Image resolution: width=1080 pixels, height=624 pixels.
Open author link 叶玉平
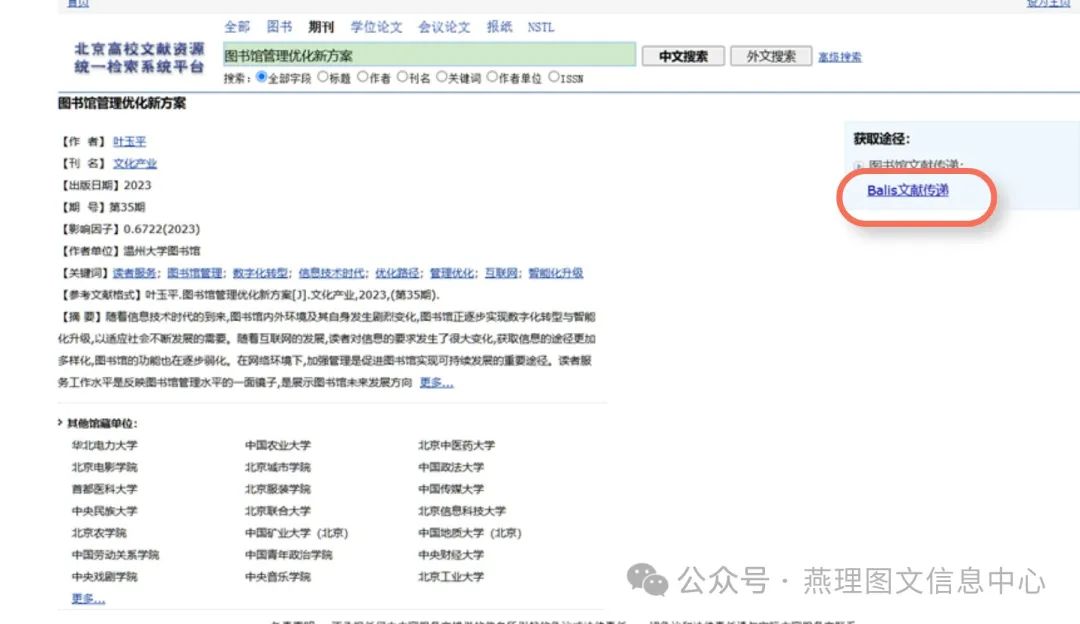[x=129, y=142]
